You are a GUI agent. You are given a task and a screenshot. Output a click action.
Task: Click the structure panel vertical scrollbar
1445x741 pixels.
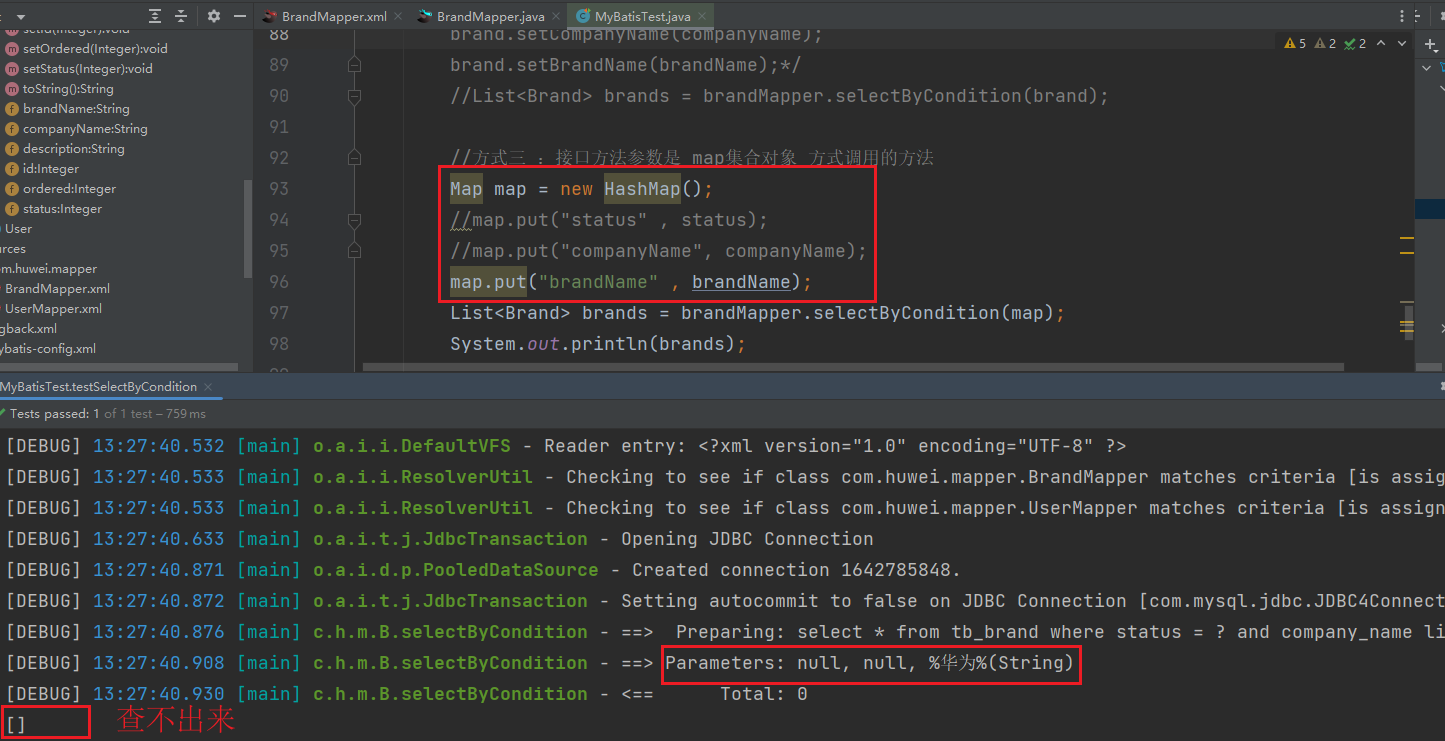click(248, 228)
